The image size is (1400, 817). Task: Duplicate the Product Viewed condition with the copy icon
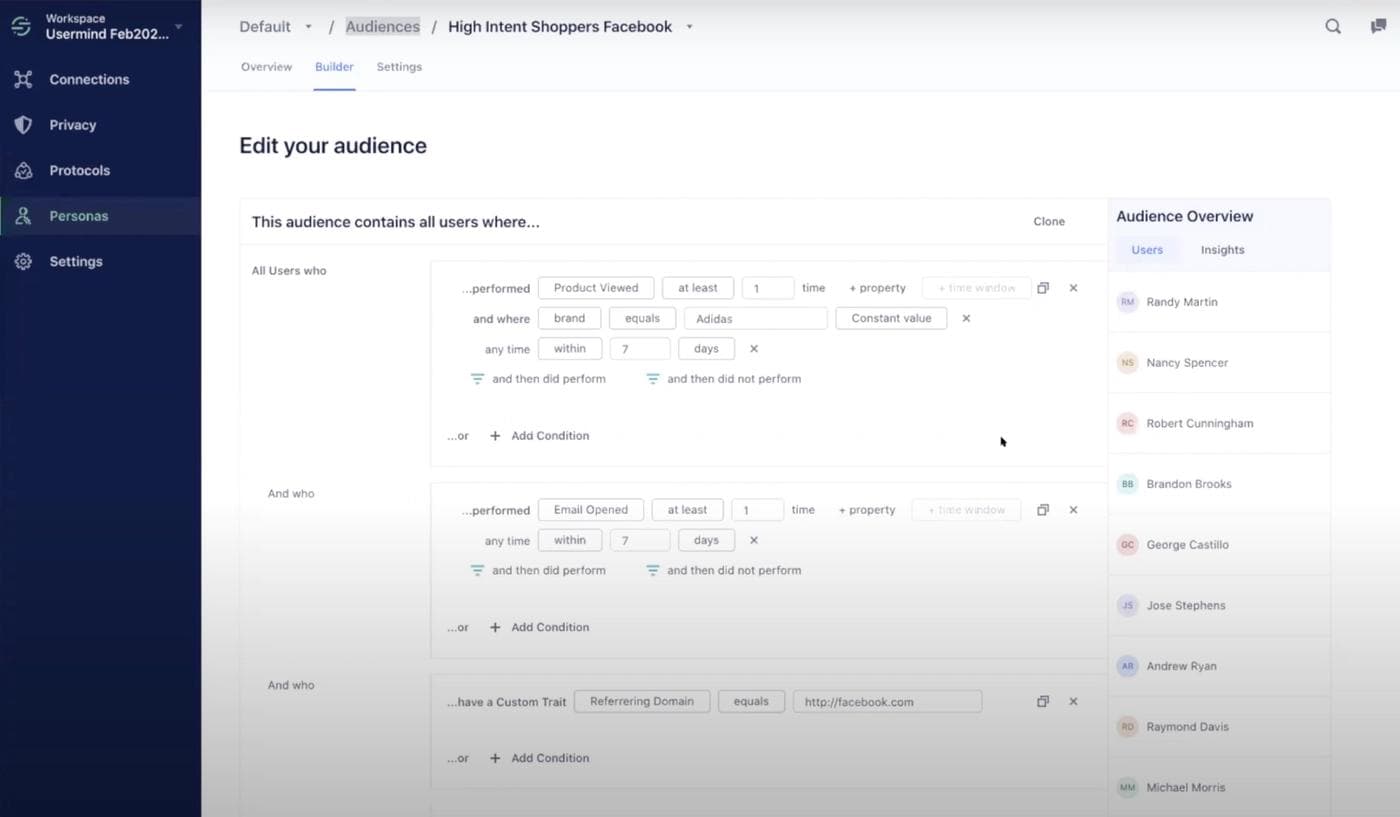click(1043, 287)
